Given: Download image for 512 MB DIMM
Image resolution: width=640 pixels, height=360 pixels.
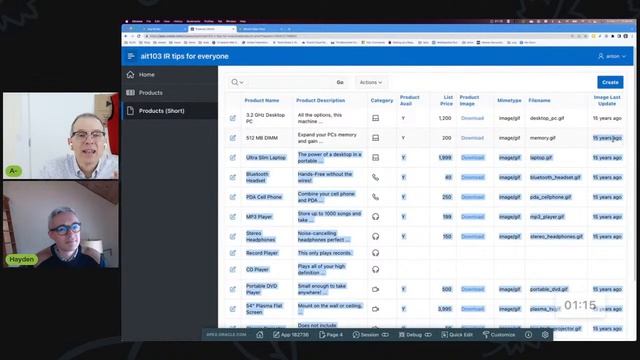Looking at the screenshot, I should [472, 138].
